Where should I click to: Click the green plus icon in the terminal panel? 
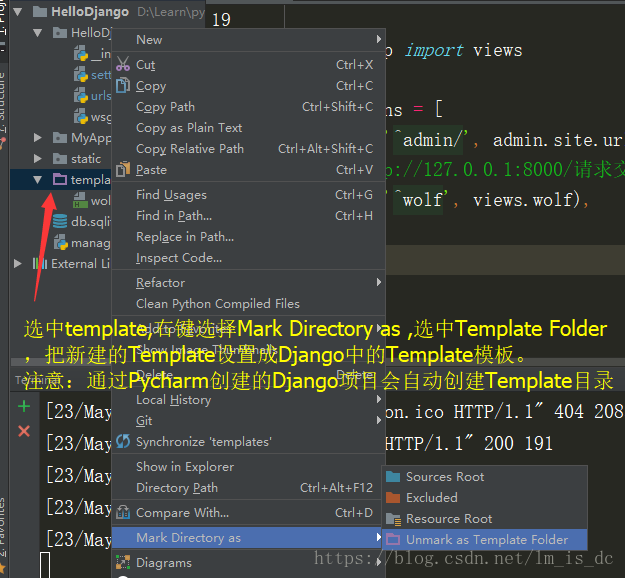(24, 406)
